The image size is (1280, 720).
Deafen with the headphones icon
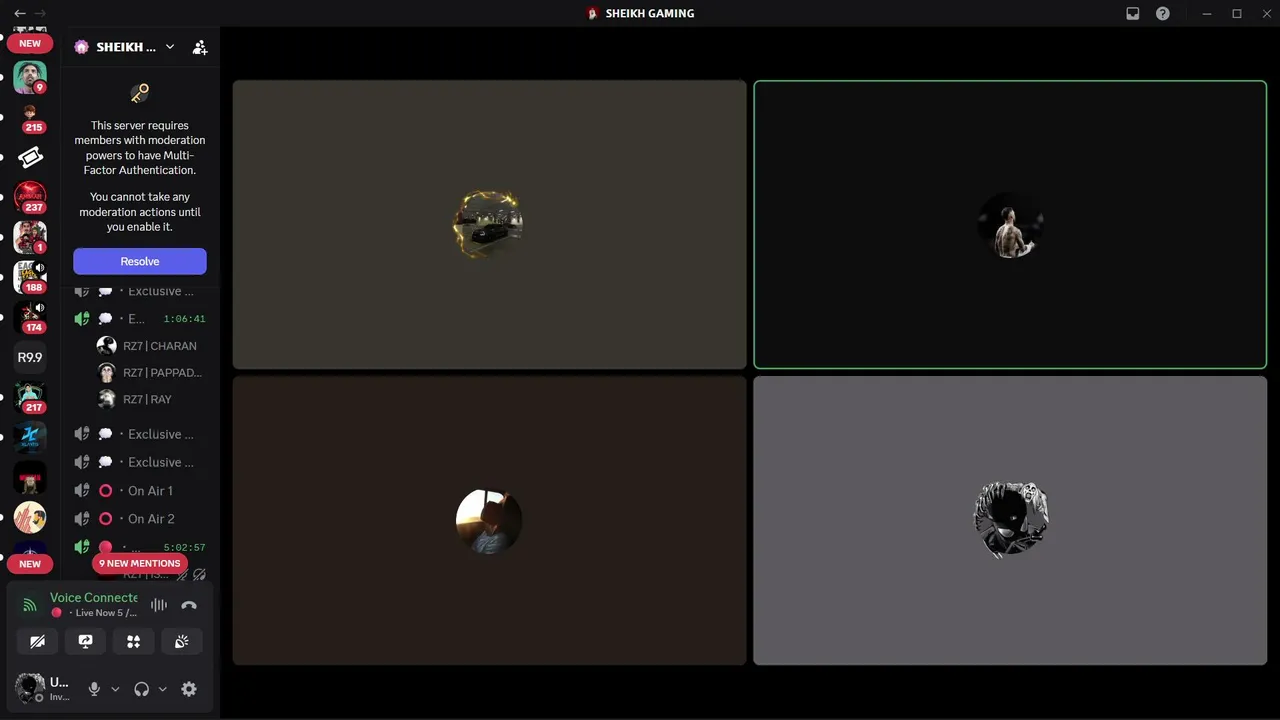141,689
